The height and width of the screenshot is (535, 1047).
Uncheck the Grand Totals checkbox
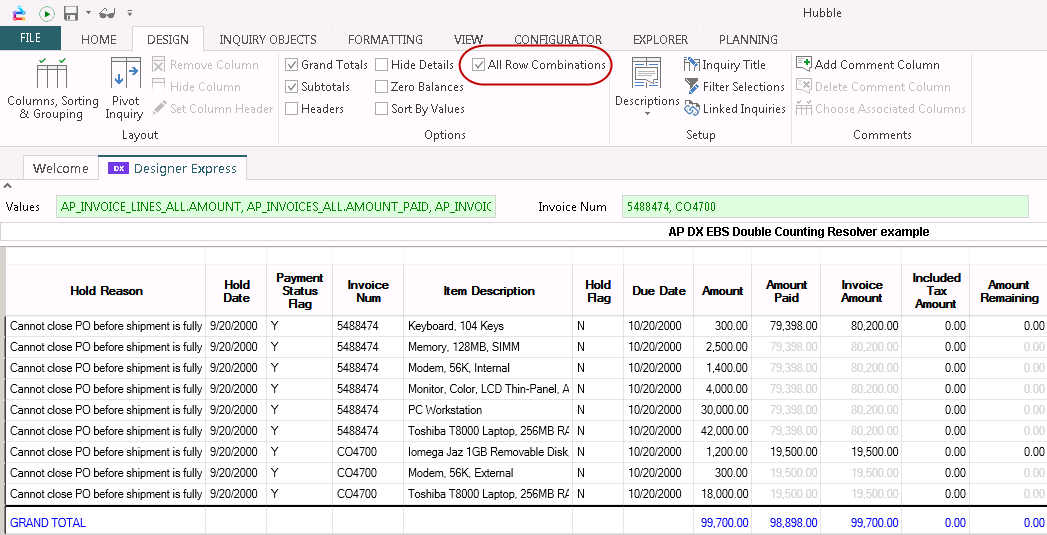pos(292,65)
